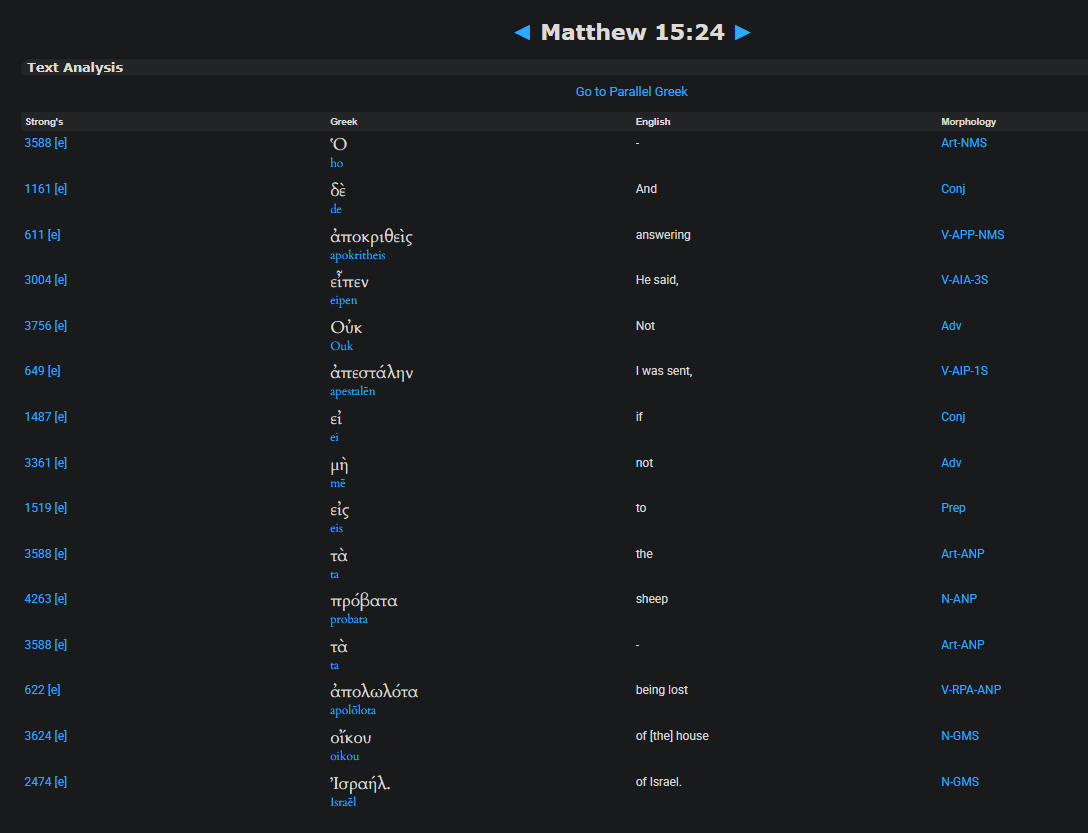Open the 'Israēl' transliteration link
1088x833 pixels.
click(343, 802)
